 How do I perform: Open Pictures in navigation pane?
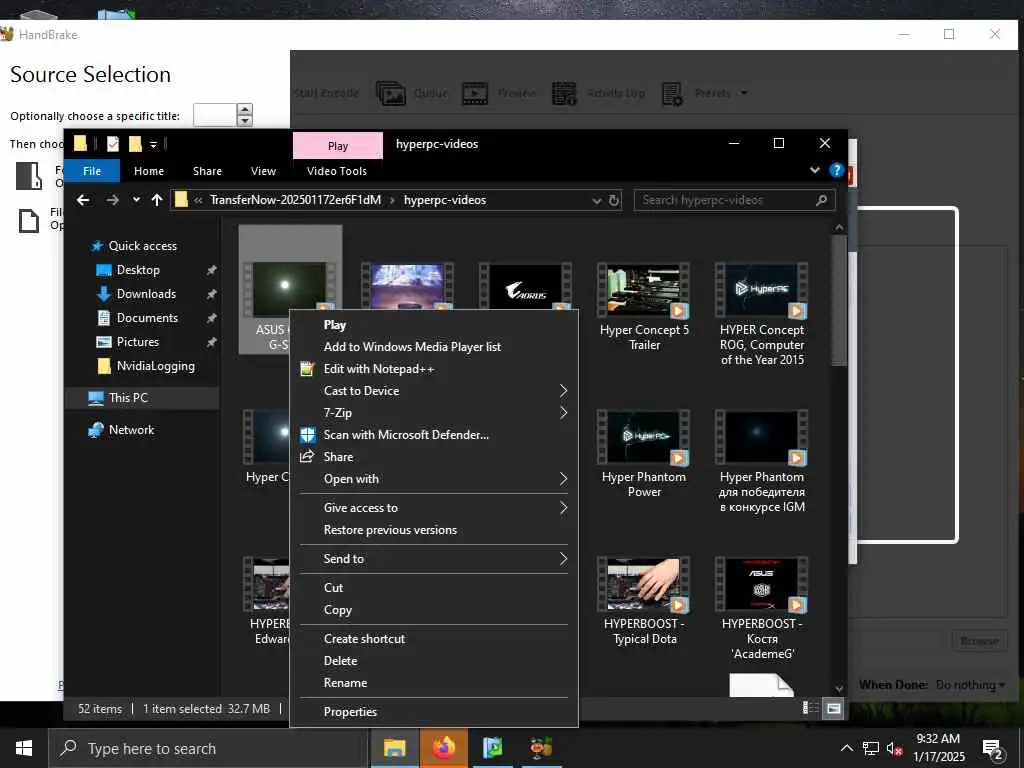pos(137,342)
